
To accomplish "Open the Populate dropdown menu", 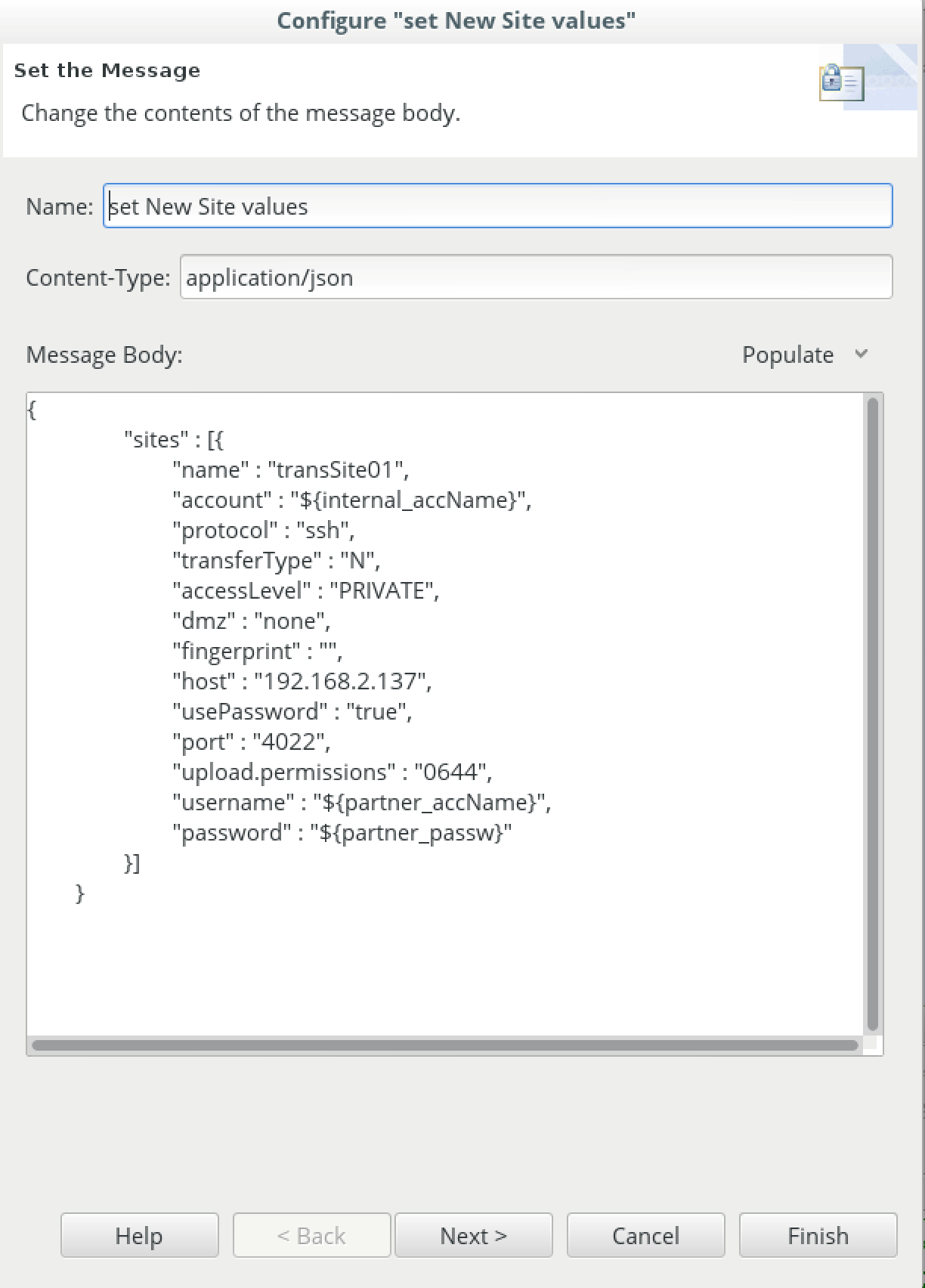I will click(805, 355).
